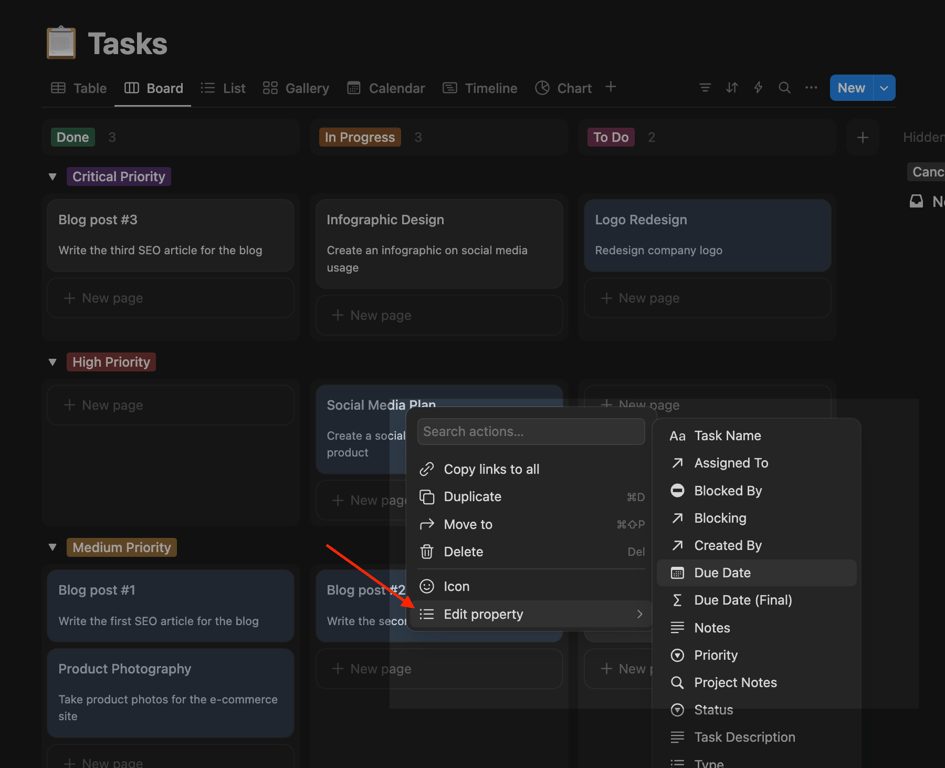945x768 pixels.
Task: Open the sort options icon
Action: (732, 88)
